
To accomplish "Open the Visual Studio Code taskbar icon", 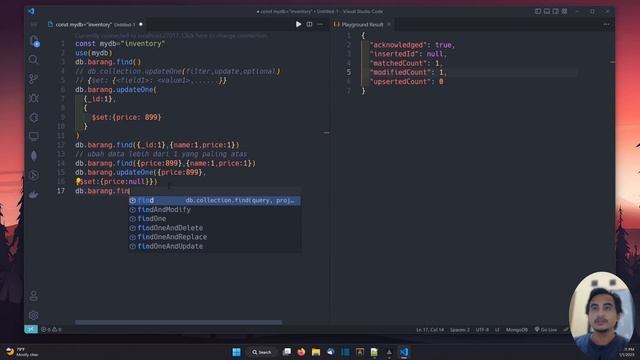I will click(x=404, y=352).
